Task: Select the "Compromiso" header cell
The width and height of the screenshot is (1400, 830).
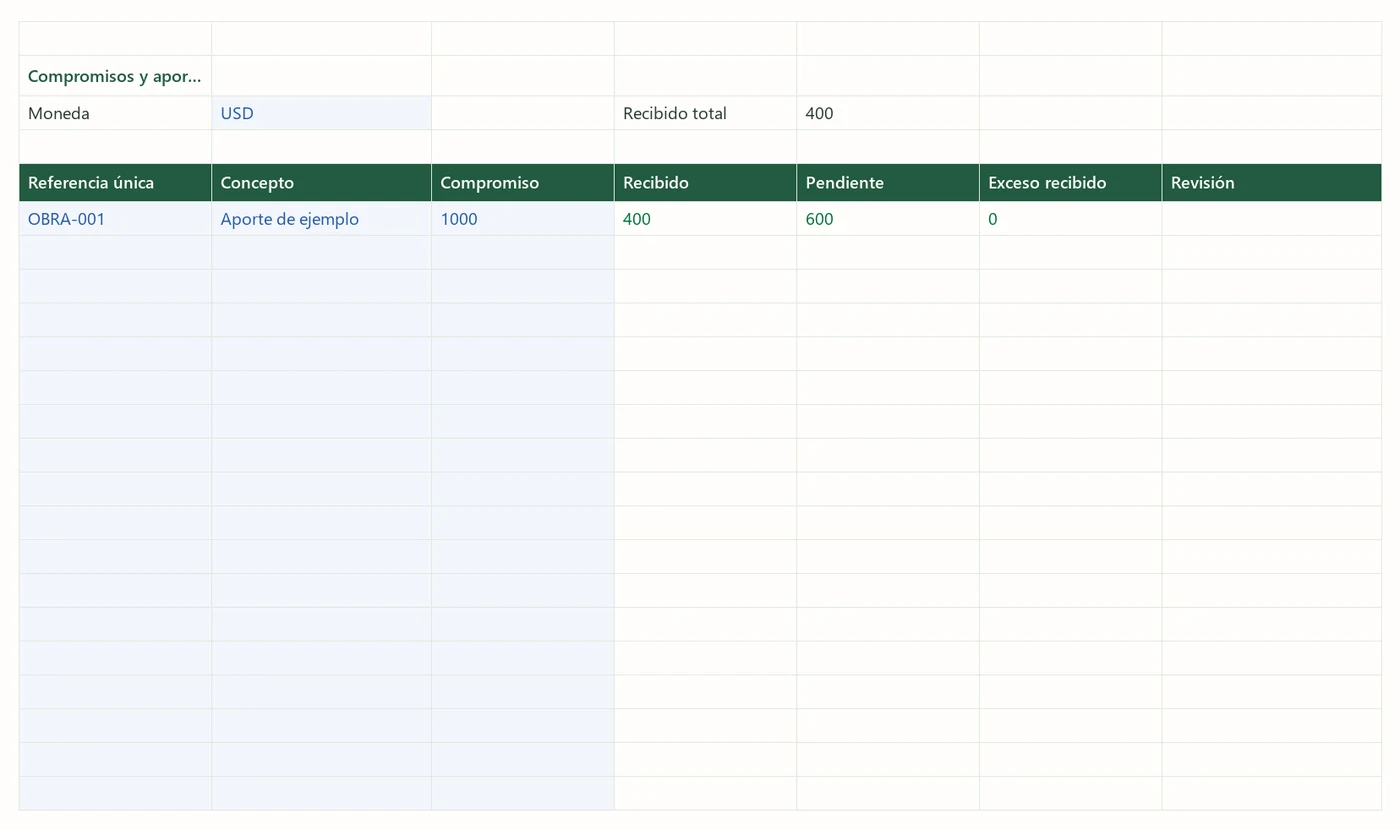Action: pos(523,183)
